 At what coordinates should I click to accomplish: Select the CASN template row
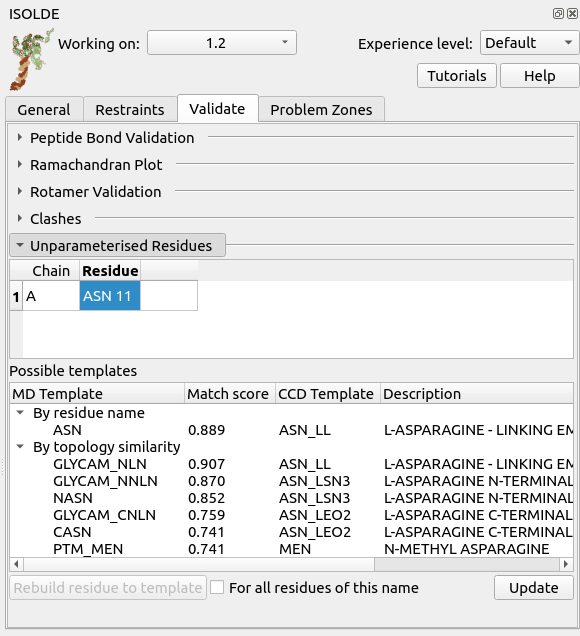click(291, 532)
